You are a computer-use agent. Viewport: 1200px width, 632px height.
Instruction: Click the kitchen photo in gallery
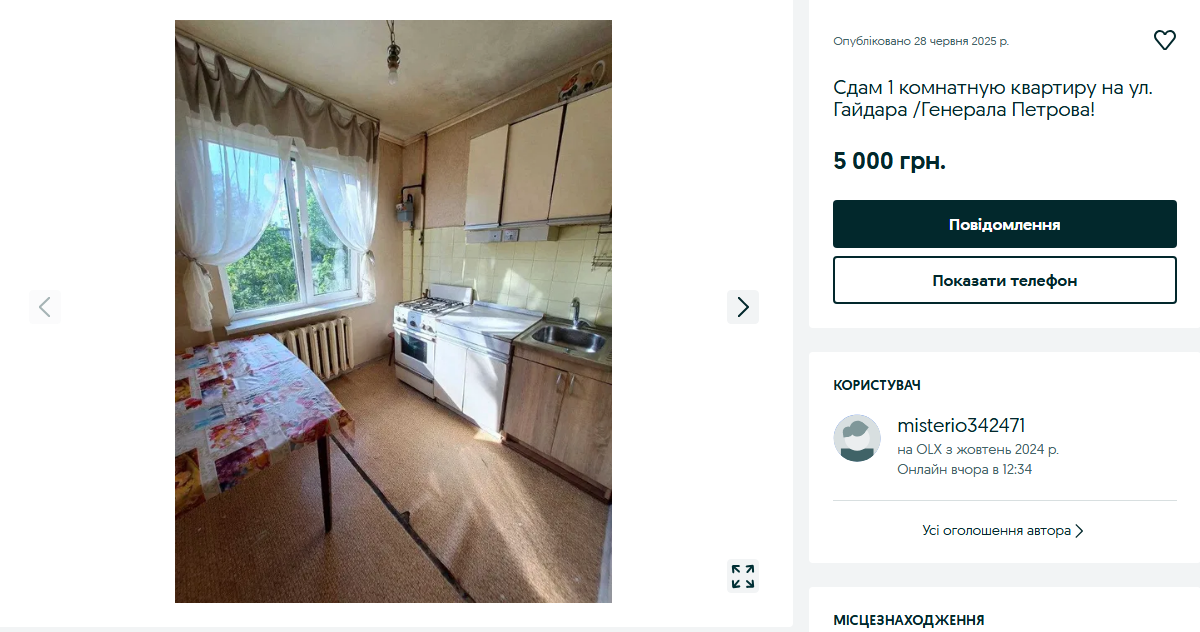tap(393, 311)
